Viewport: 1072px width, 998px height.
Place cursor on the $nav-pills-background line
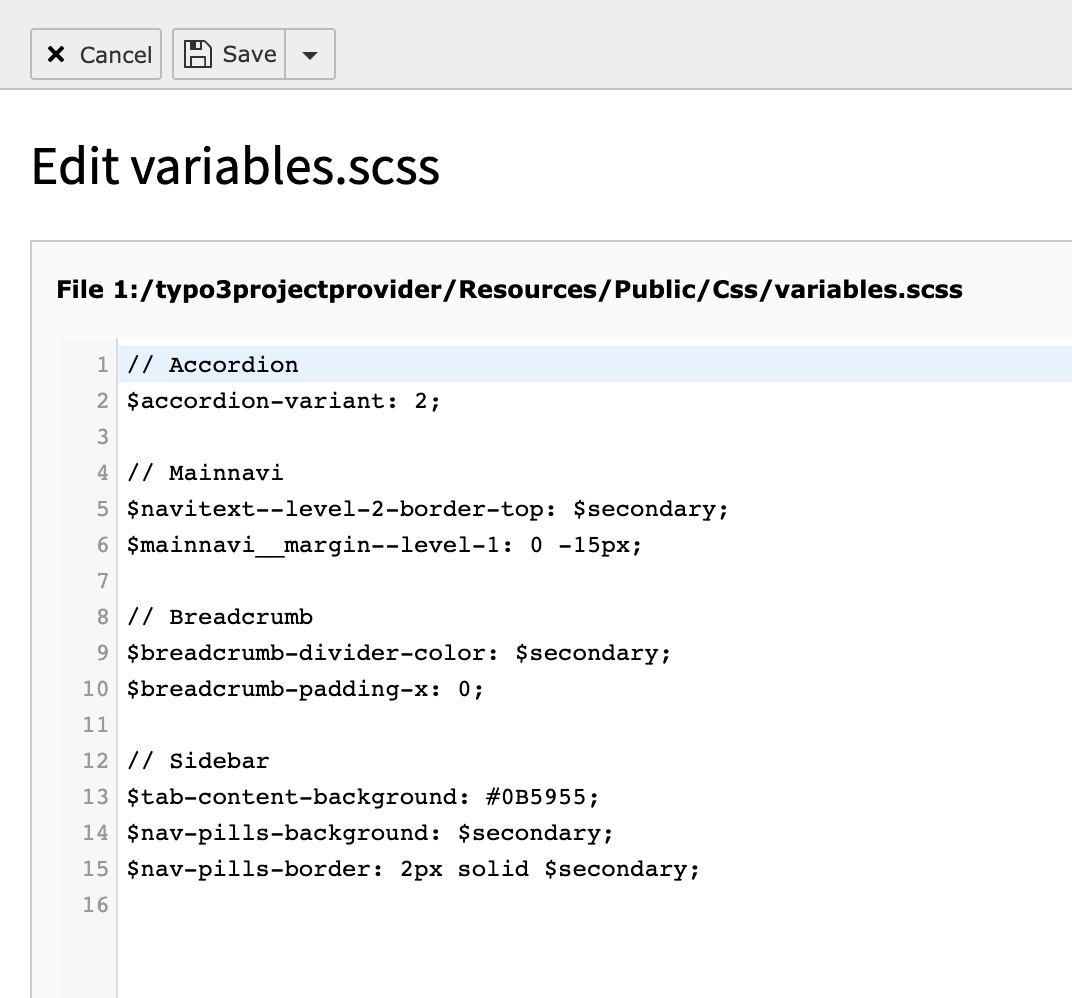[x=369, y=833]
